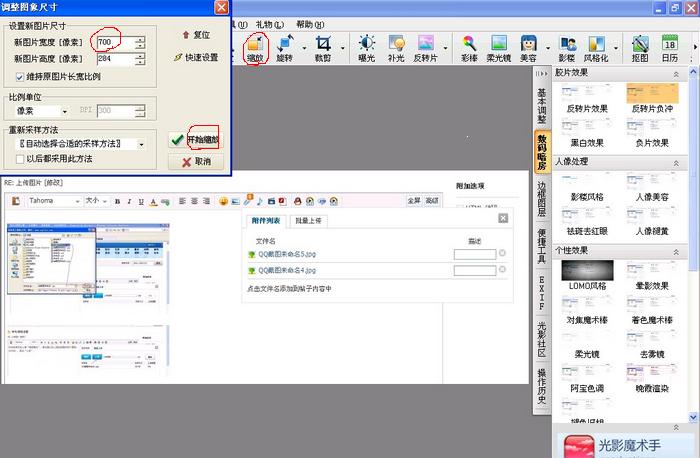
Task: Click the 取消 cancel button
Action: (x=195, y=161)
